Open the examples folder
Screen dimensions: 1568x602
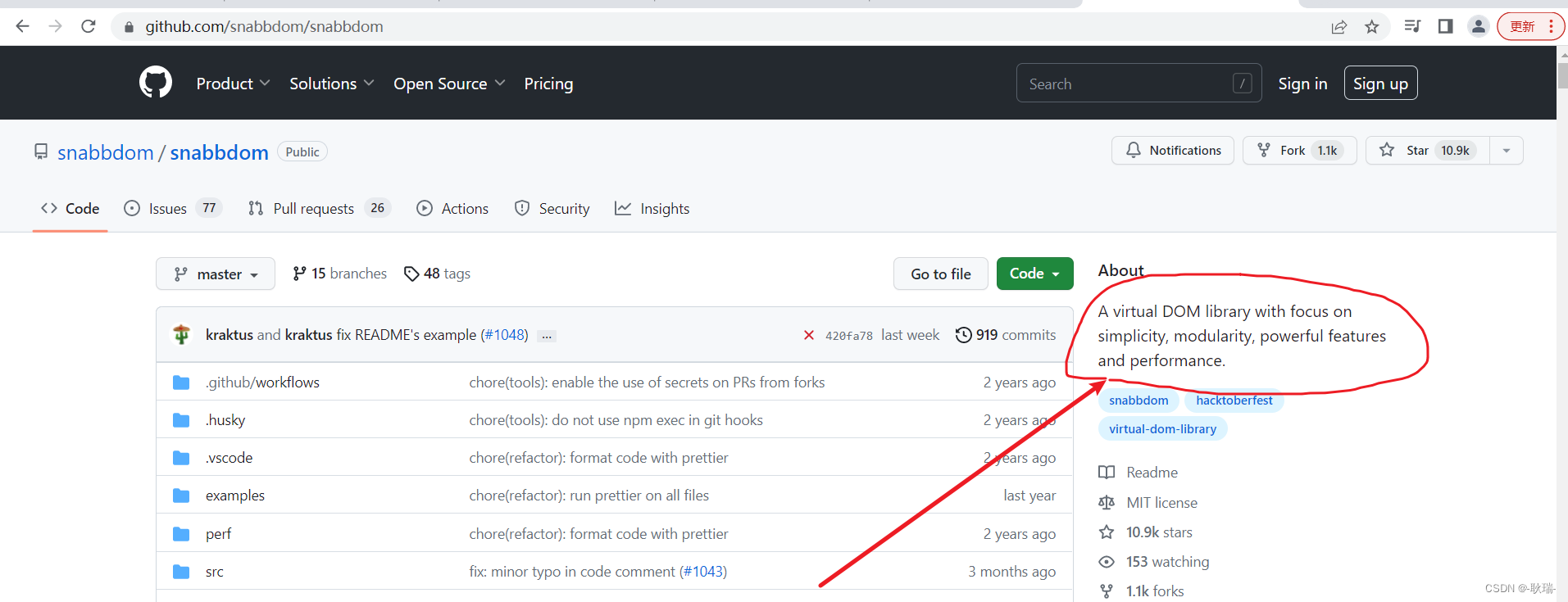(235, 496)
